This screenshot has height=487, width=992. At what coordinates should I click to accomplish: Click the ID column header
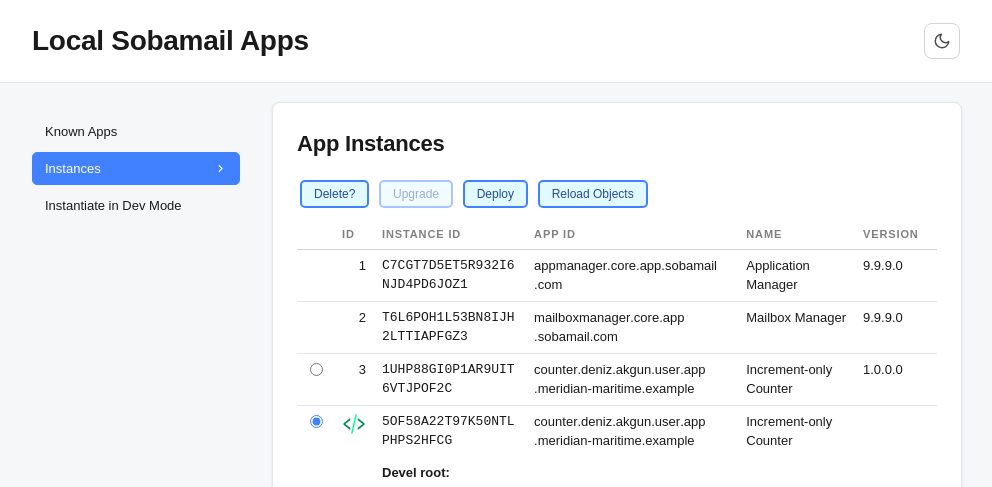pyautogui.click(x=348, y=234)
